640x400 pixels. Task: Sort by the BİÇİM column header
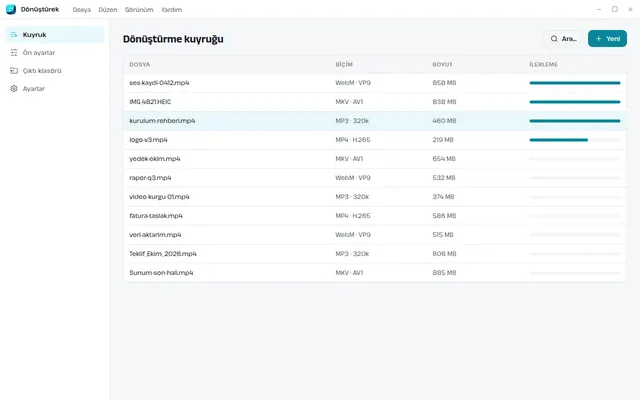point(344,64)
